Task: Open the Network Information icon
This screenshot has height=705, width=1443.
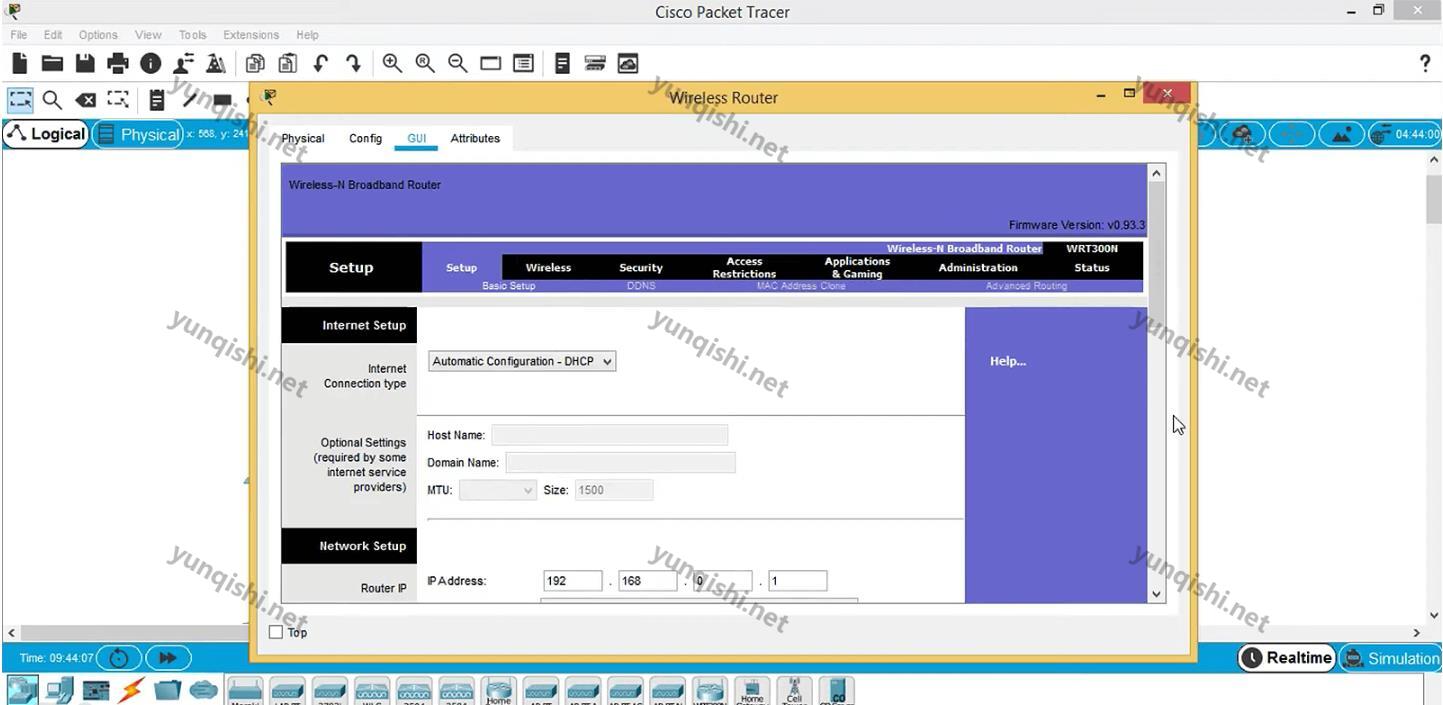Action: click(151, 63)
